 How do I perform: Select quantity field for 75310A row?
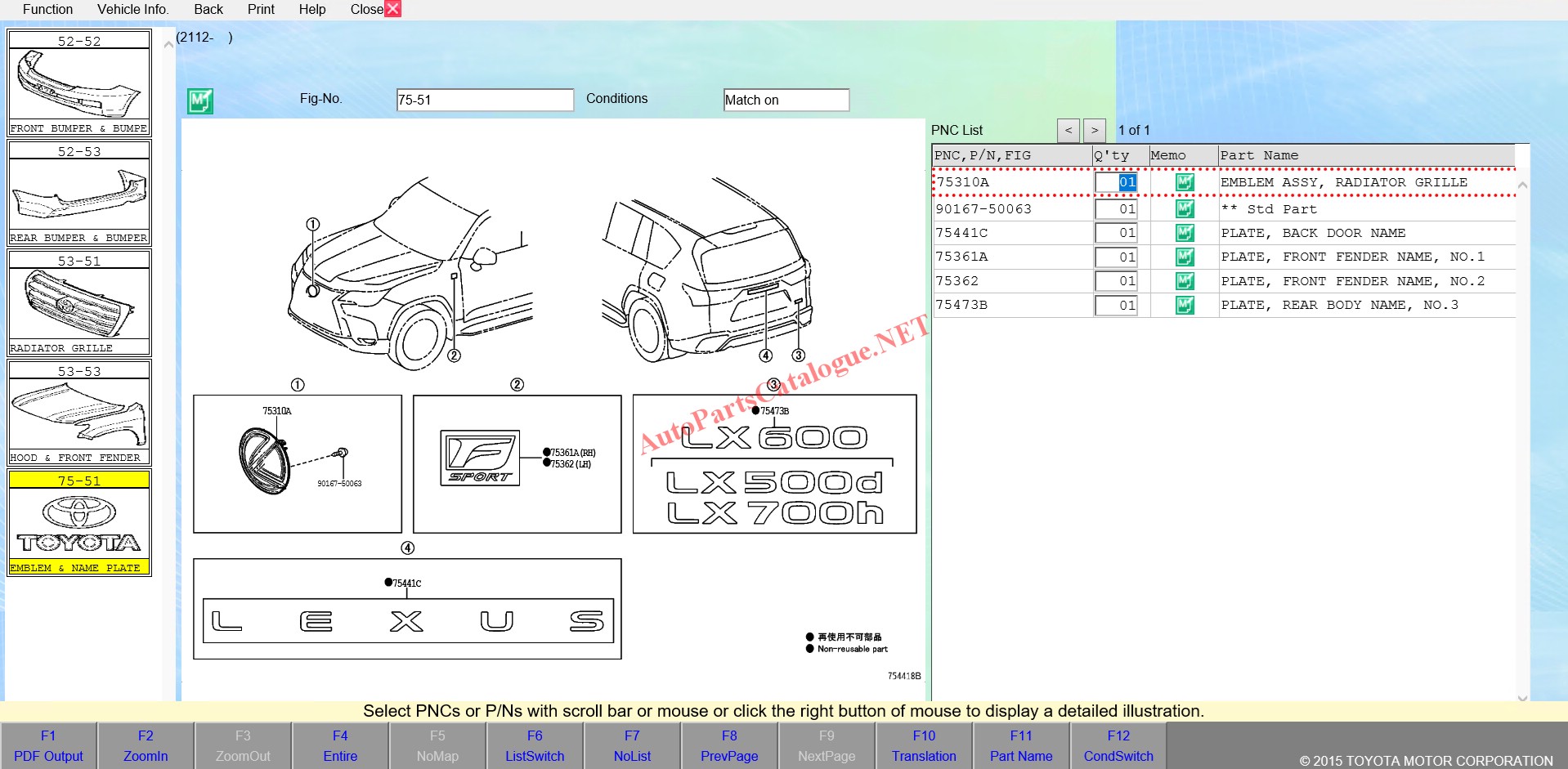tap(1117, 182)
